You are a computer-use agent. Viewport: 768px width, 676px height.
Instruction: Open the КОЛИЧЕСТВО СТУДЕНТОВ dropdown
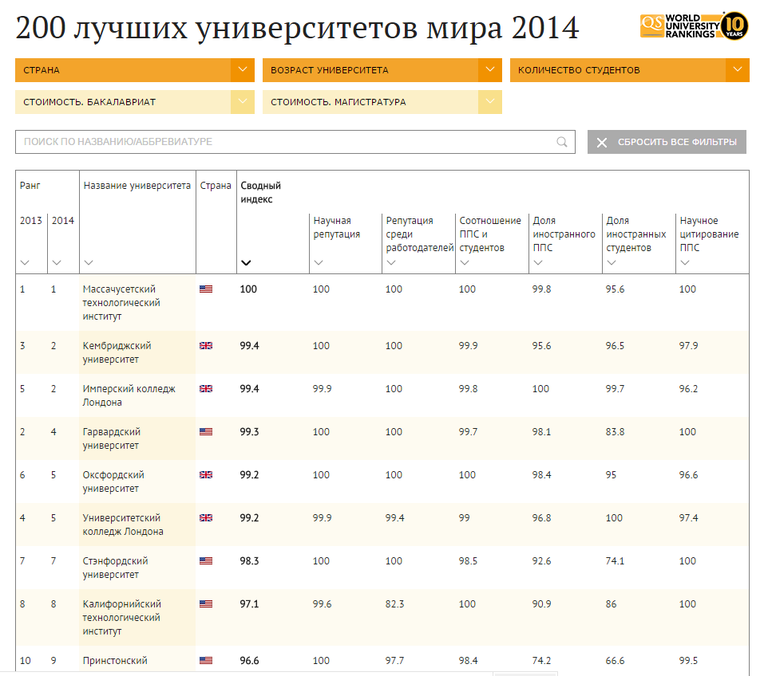point(629,70)
